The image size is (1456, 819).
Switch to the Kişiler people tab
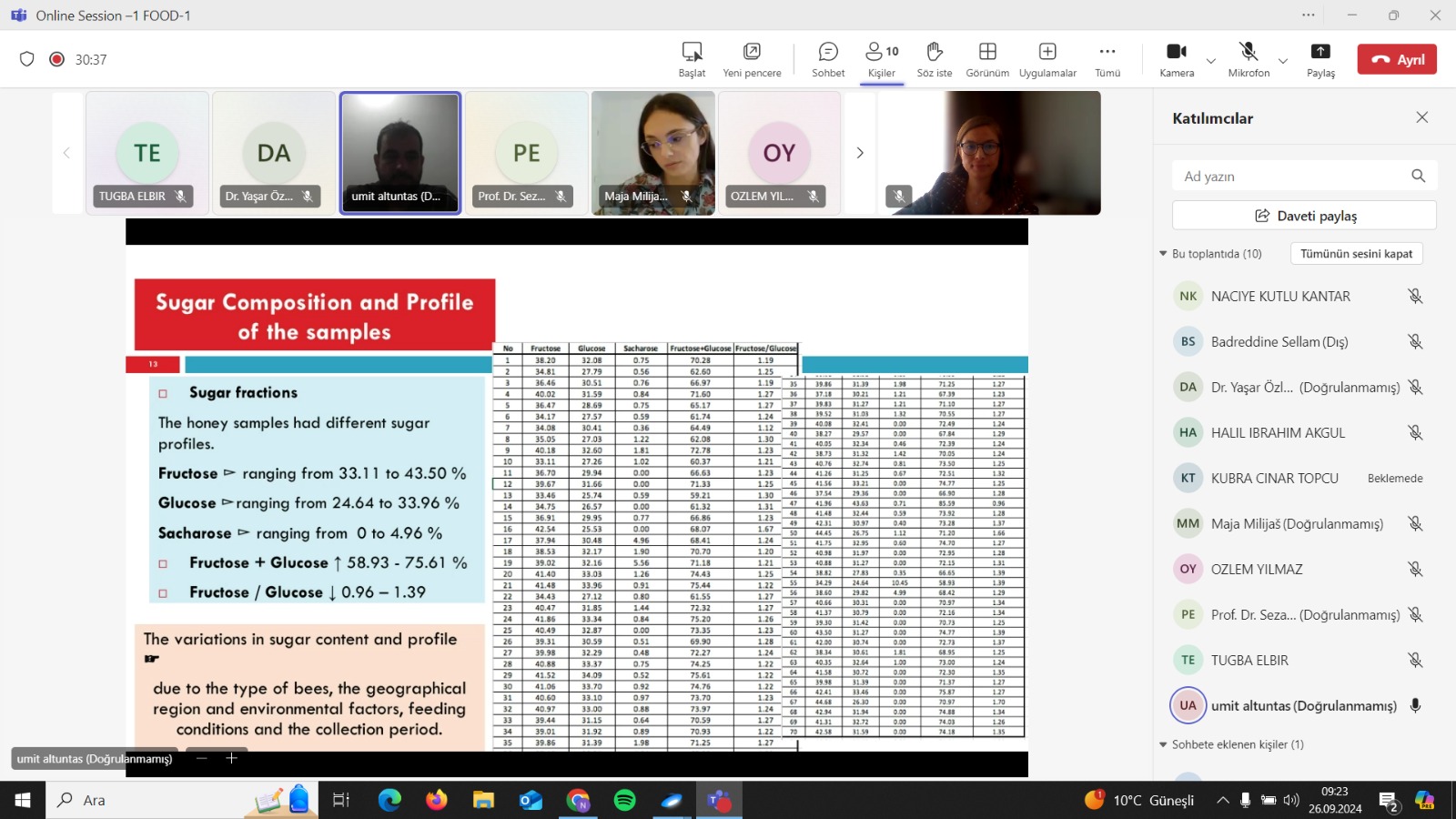tap(881, 59)
